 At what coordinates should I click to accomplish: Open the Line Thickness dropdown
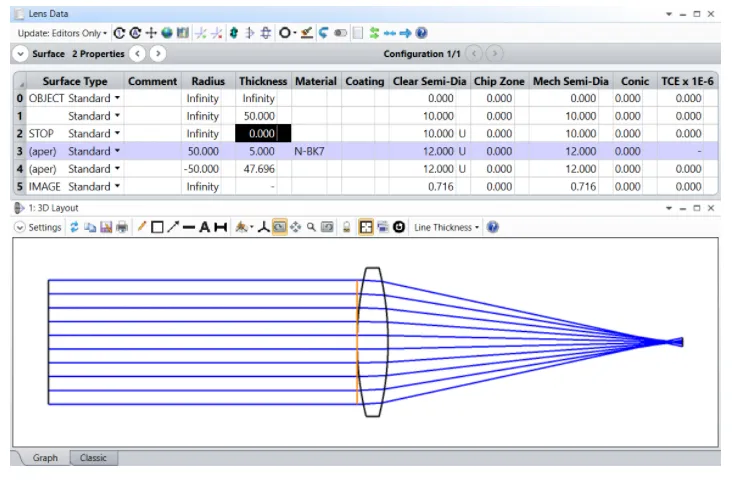447,228
